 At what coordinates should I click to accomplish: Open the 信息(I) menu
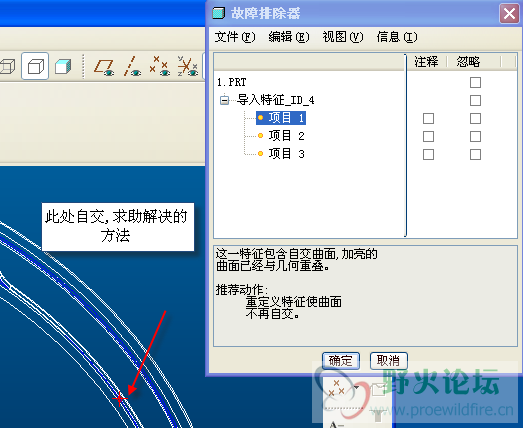[397, 37]
